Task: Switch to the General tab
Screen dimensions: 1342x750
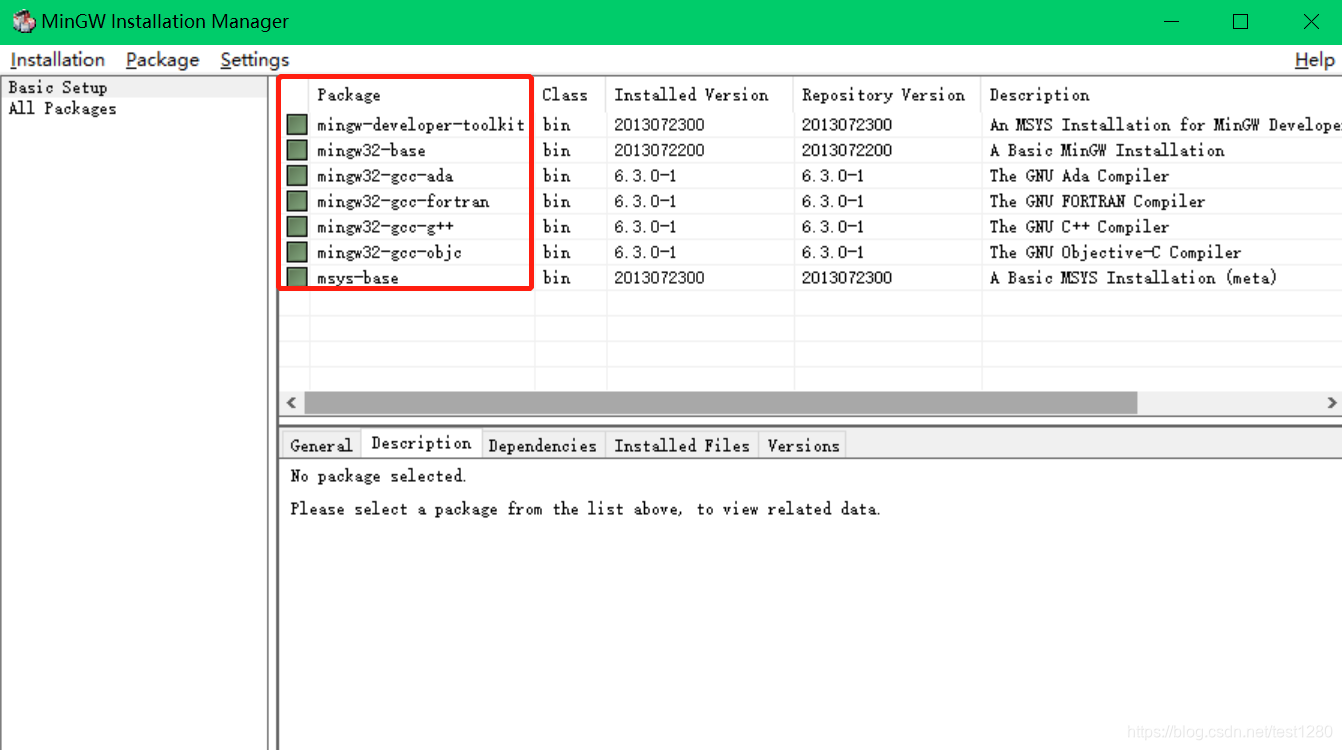Action: 320,445
